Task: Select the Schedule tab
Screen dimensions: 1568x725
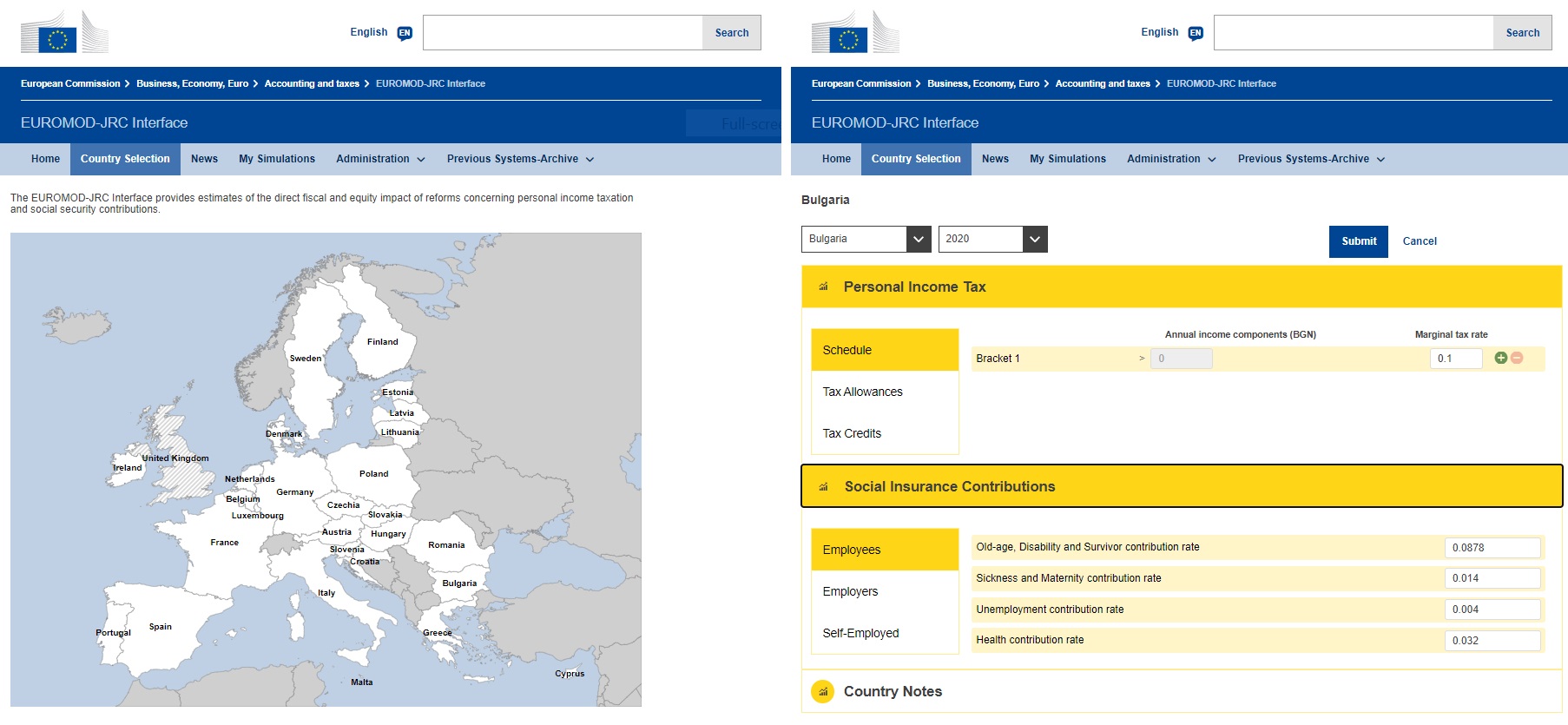Action: click(x=885, y=350)
